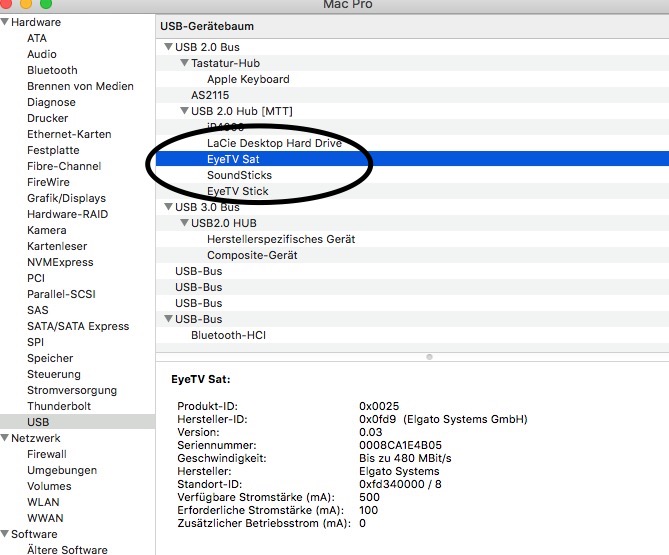This screenshot has height=555, width=669.
Task: Select Bluetooth-HCI in the device tree
Action: tap(412, 335)
